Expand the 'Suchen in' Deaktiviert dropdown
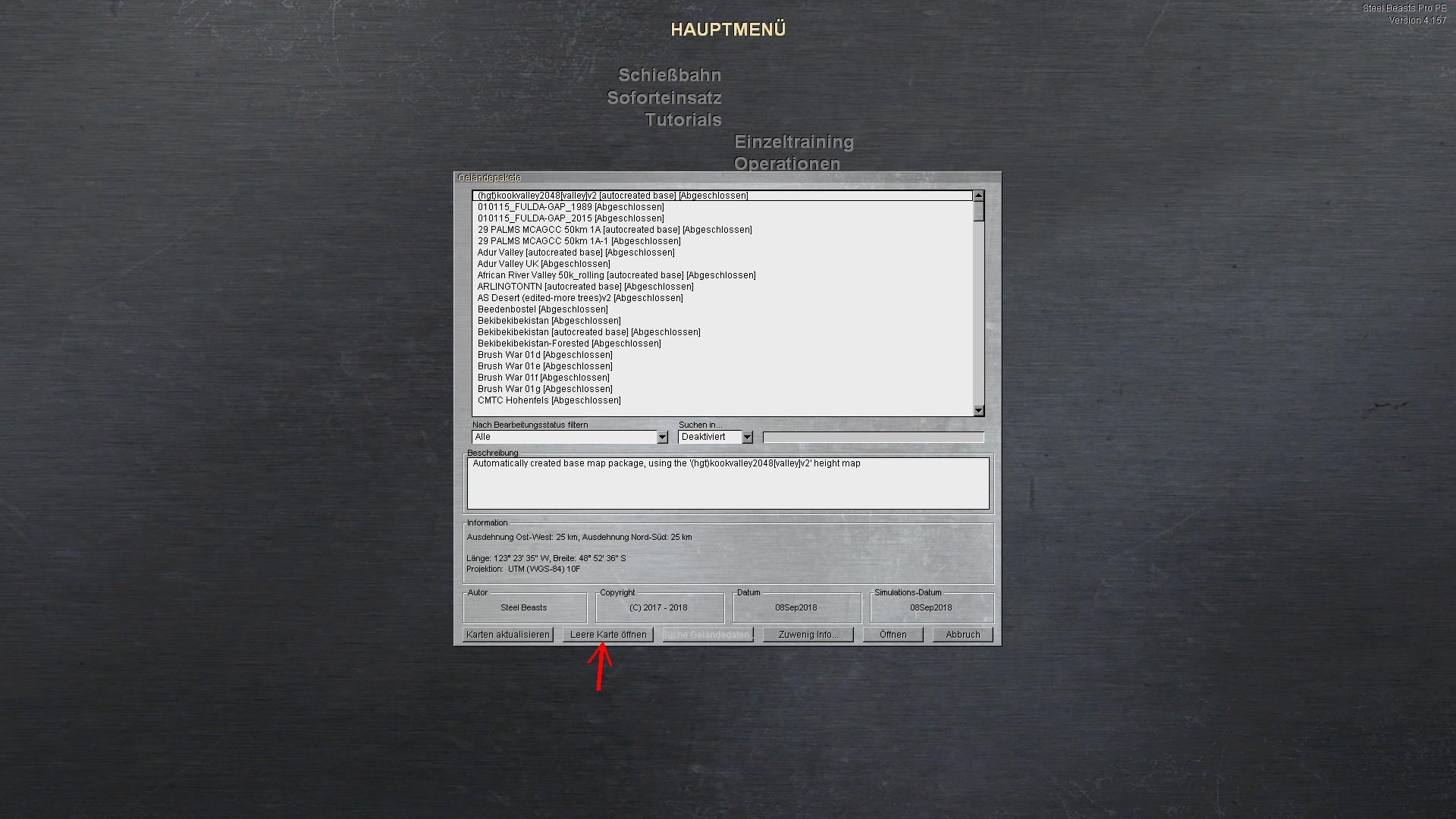This screenshot has height=819, width=1456. pyautogui.click(x=747, y=438)
